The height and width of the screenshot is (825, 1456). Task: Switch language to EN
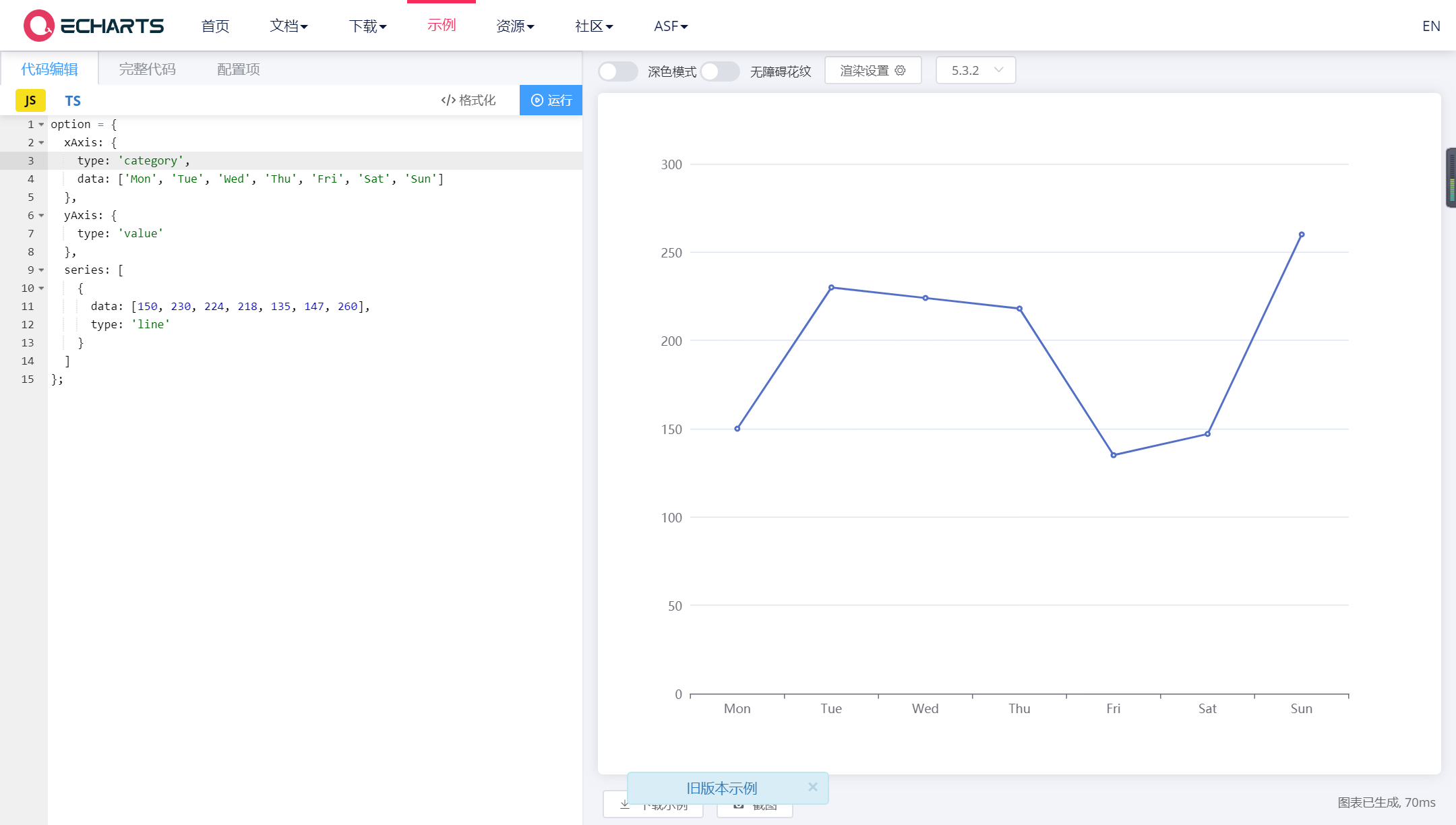(1430, 26)
